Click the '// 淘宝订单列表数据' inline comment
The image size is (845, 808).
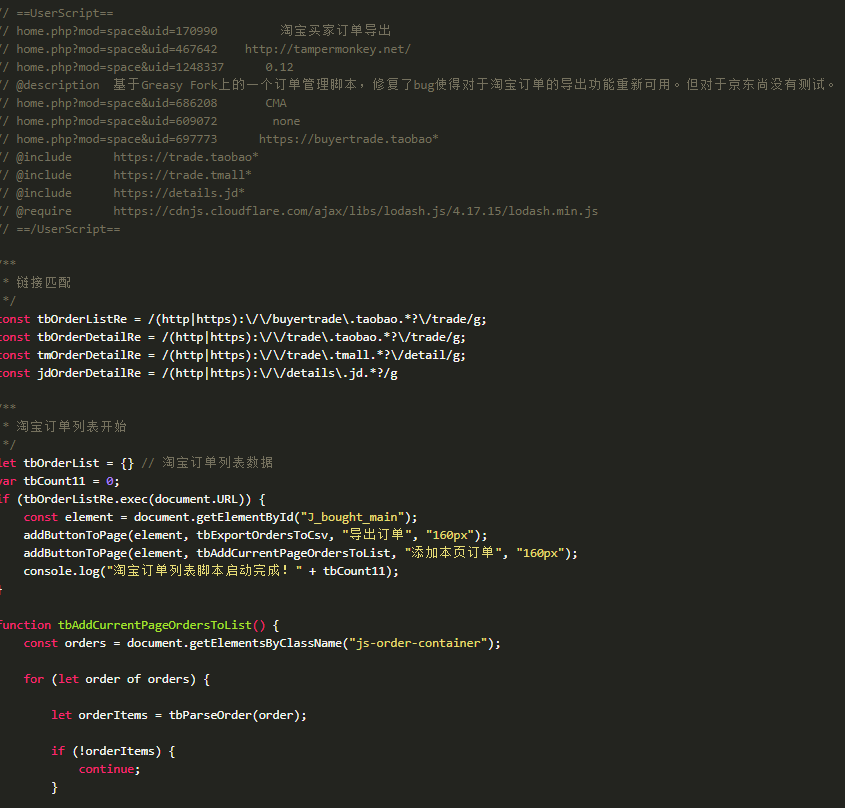tap(207, 462)
